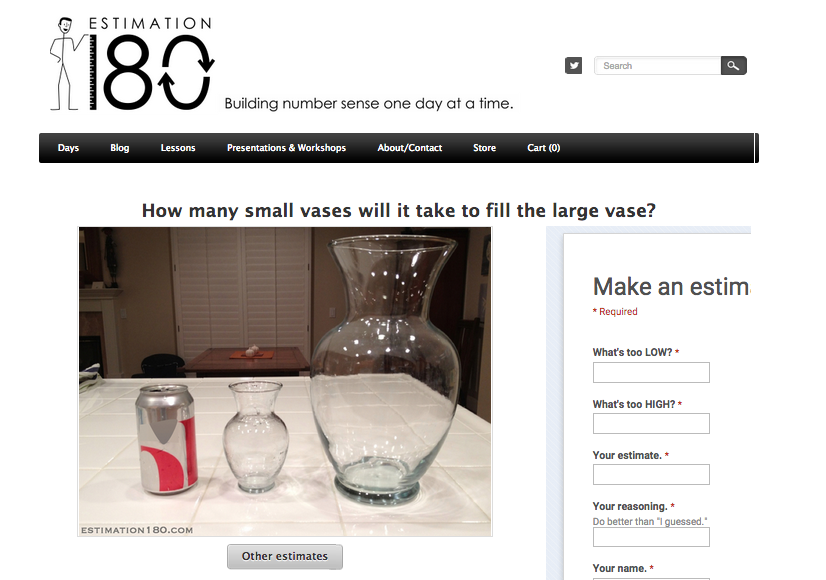Click the magnifying glass search button

pos(733,66)
